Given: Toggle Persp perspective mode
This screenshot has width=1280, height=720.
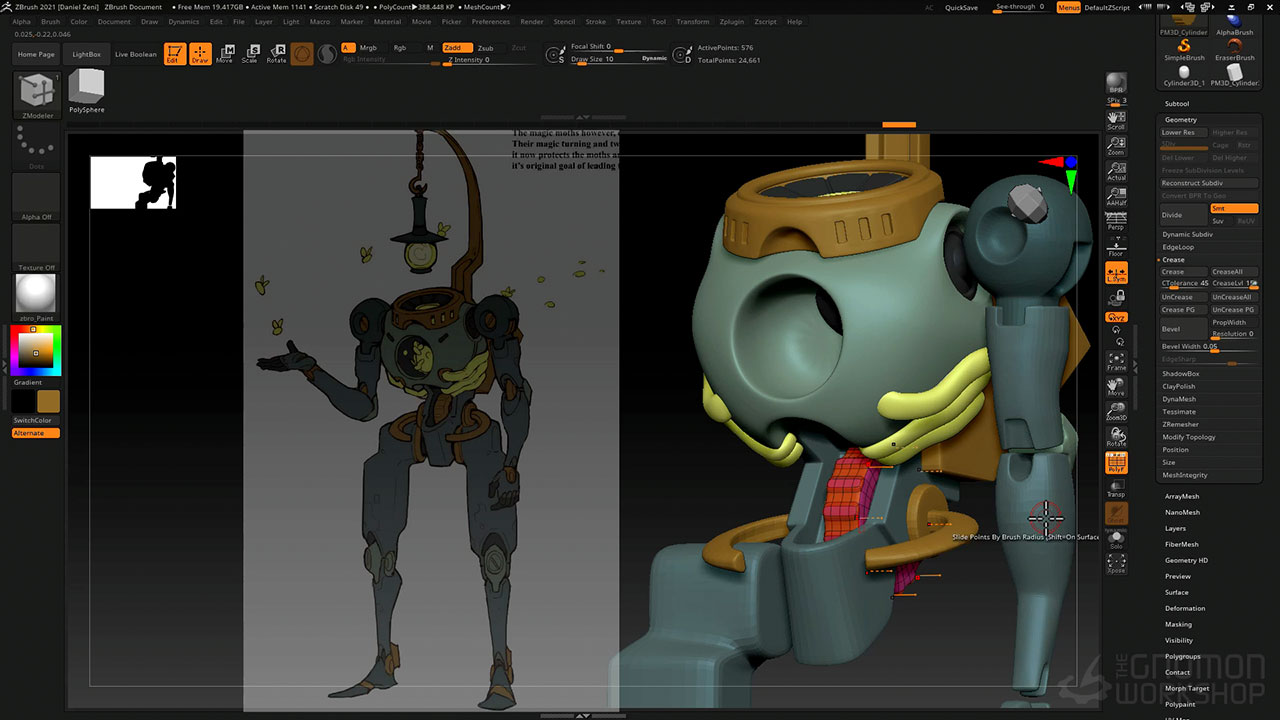Looking at the screenshot, I should 1116,220.
